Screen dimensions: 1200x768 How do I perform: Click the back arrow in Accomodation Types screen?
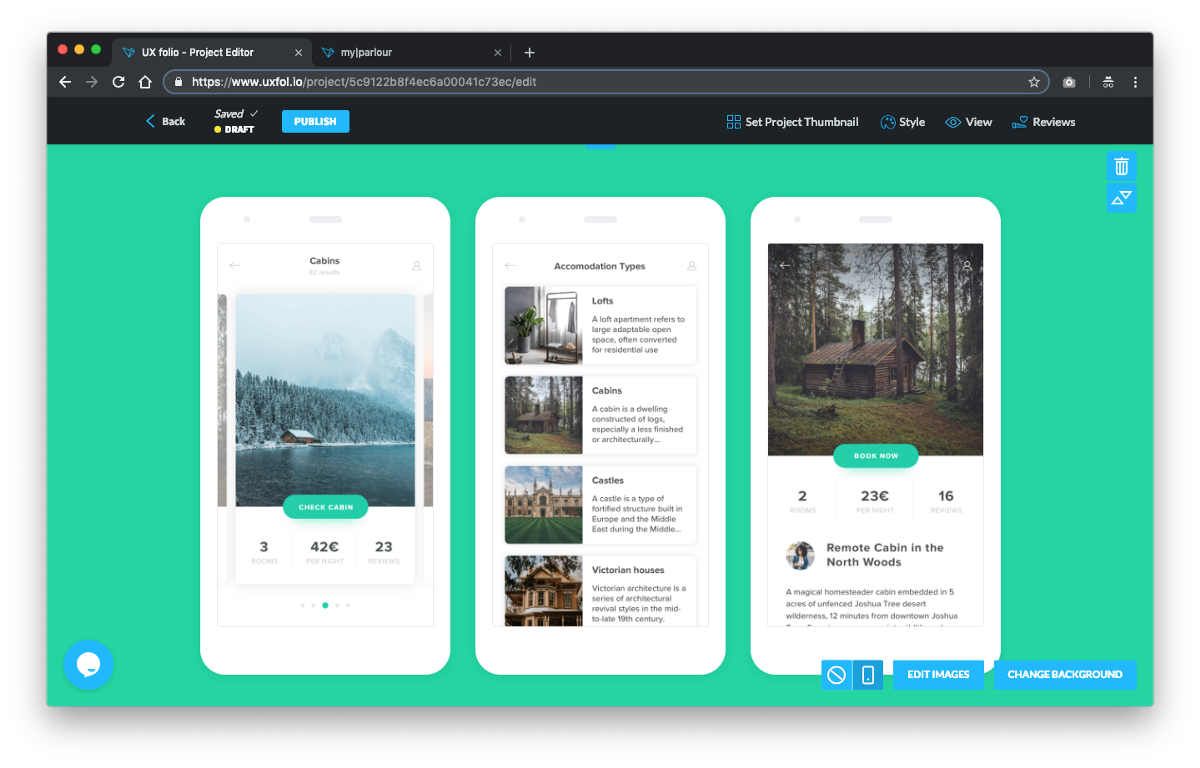coord(510,266)
